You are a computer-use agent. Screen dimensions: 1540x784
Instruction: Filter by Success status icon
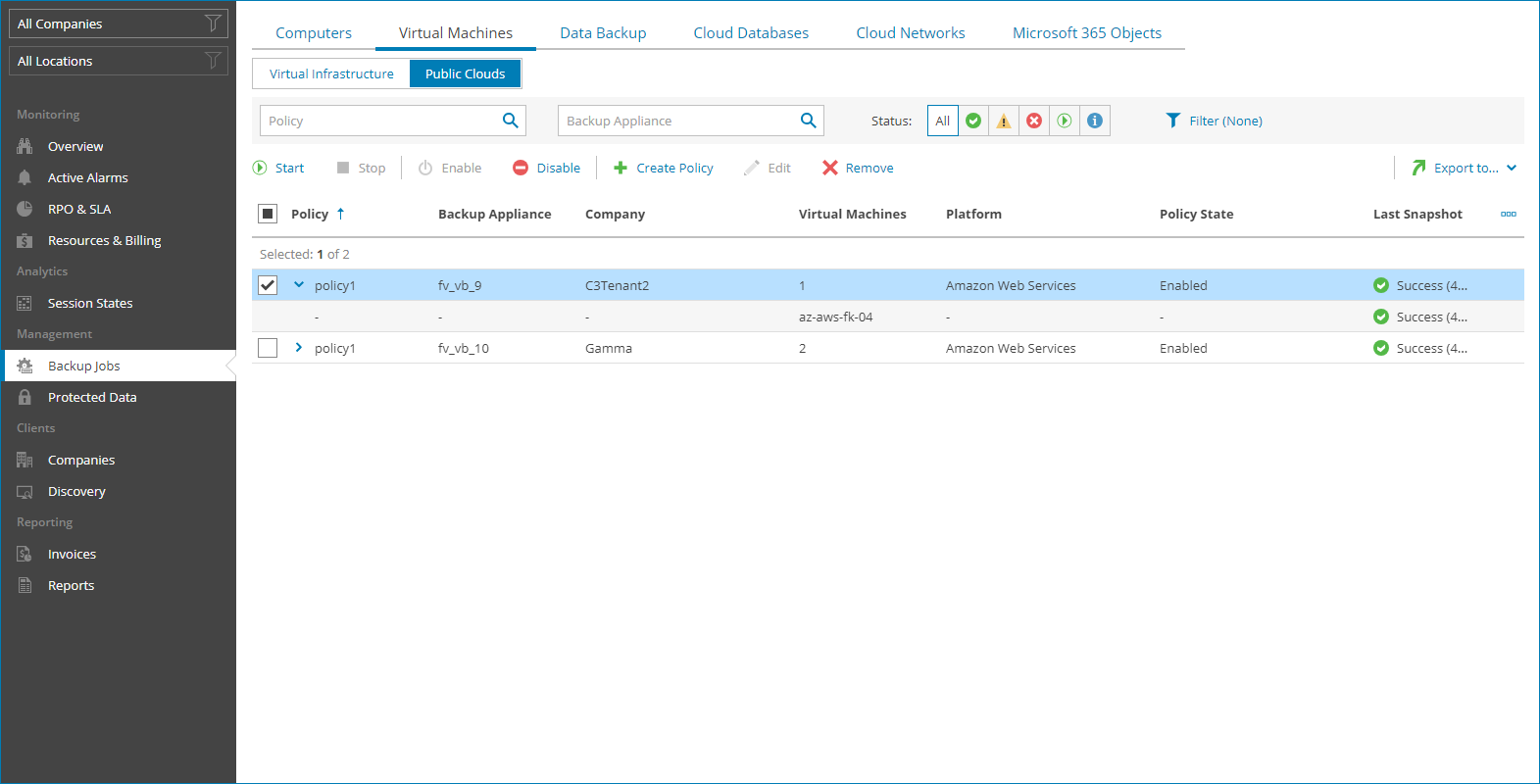973,121
